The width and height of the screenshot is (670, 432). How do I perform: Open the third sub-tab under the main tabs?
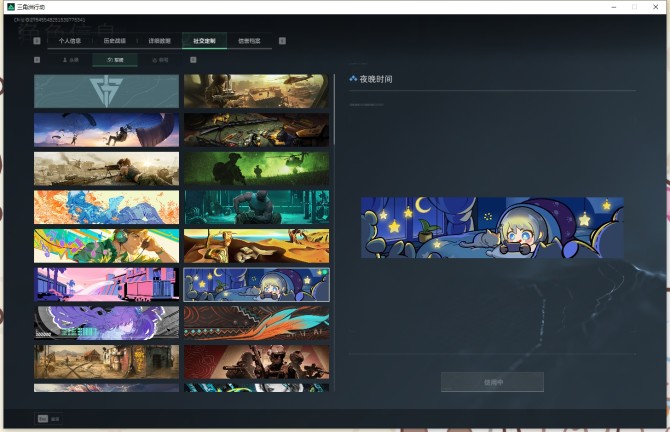tap(160, 60)
